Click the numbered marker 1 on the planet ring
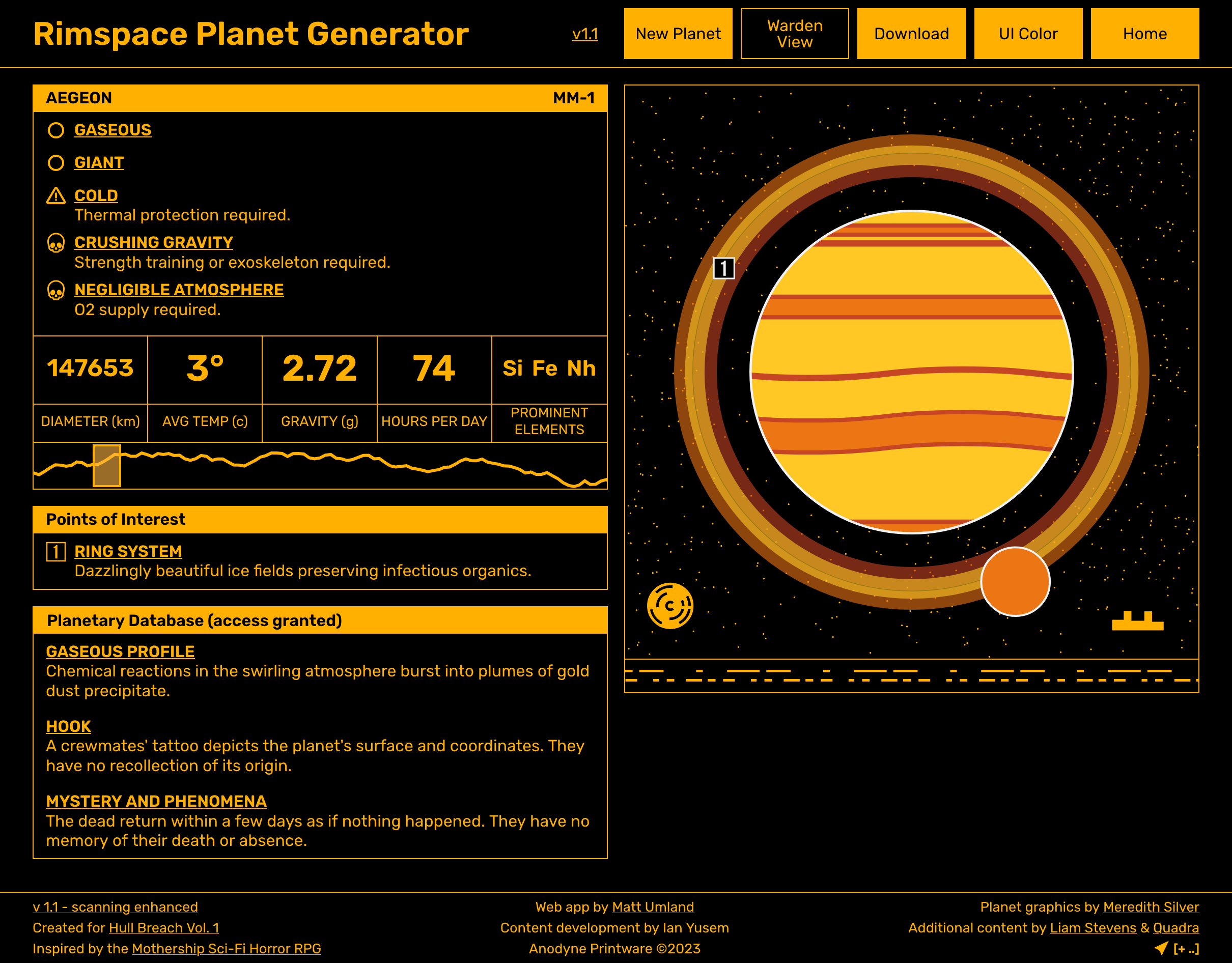 tap(724, 268)
